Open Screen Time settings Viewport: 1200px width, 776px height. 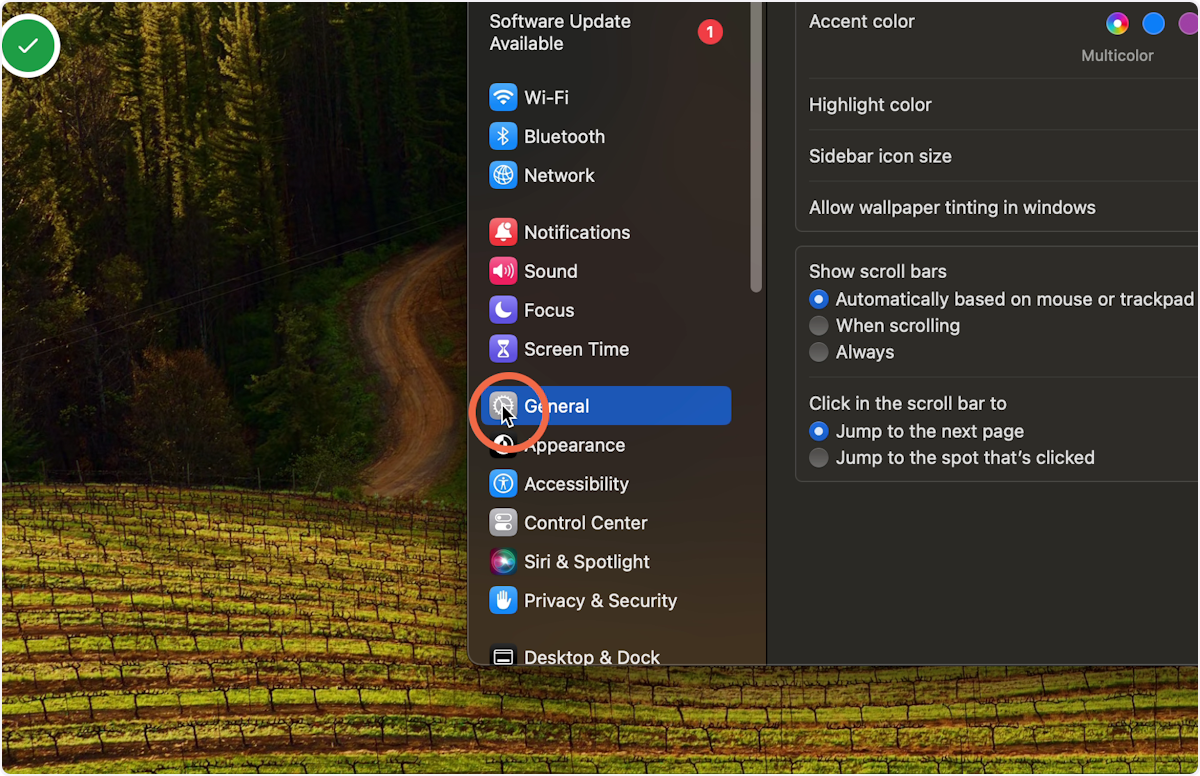click(576, 349)
